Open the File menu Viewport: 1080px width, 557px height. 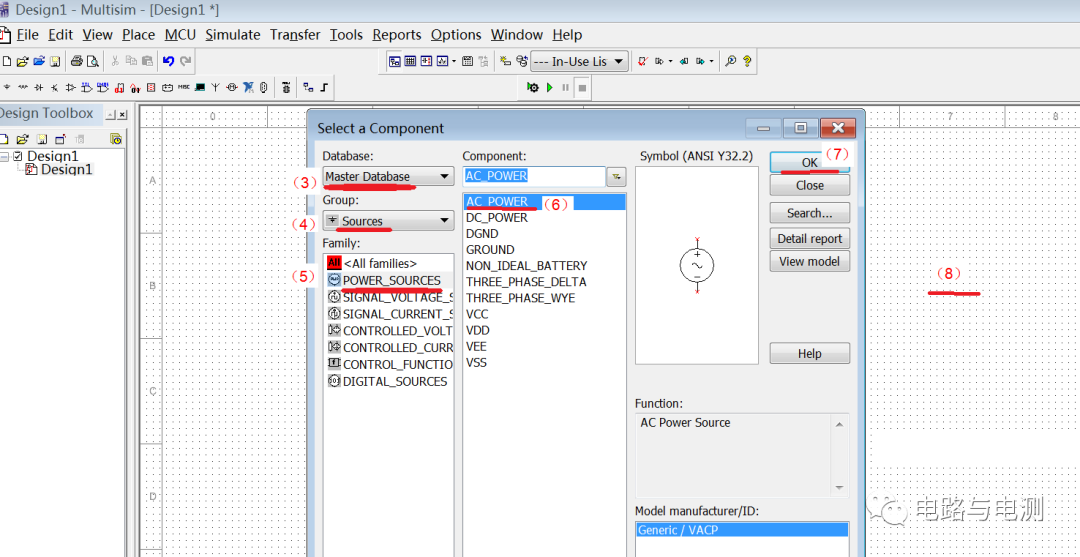(x=28, y=34)
